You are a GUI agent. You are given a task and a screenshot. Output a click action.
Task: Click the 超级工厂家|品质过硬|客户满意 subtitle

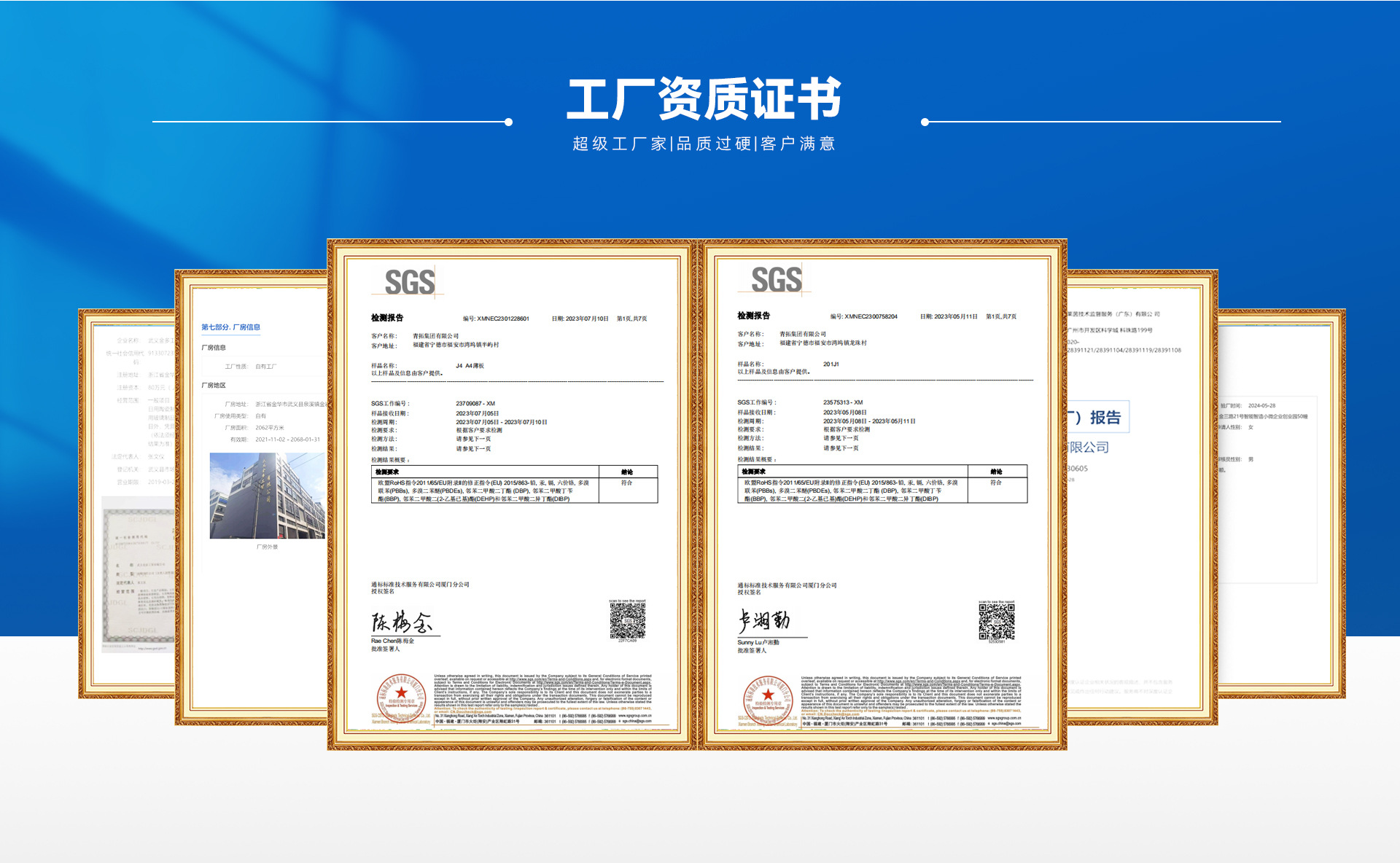click(704, 144)
